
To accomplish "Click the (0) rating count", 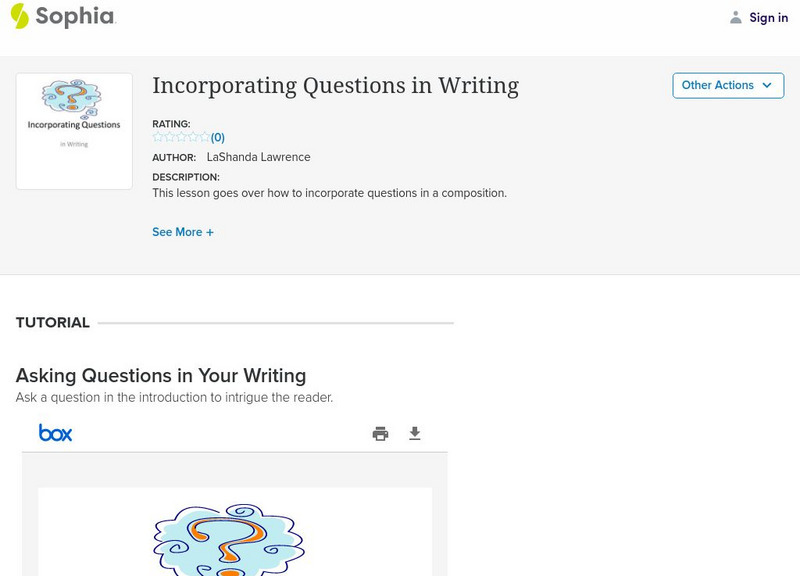I will [218, 138].
